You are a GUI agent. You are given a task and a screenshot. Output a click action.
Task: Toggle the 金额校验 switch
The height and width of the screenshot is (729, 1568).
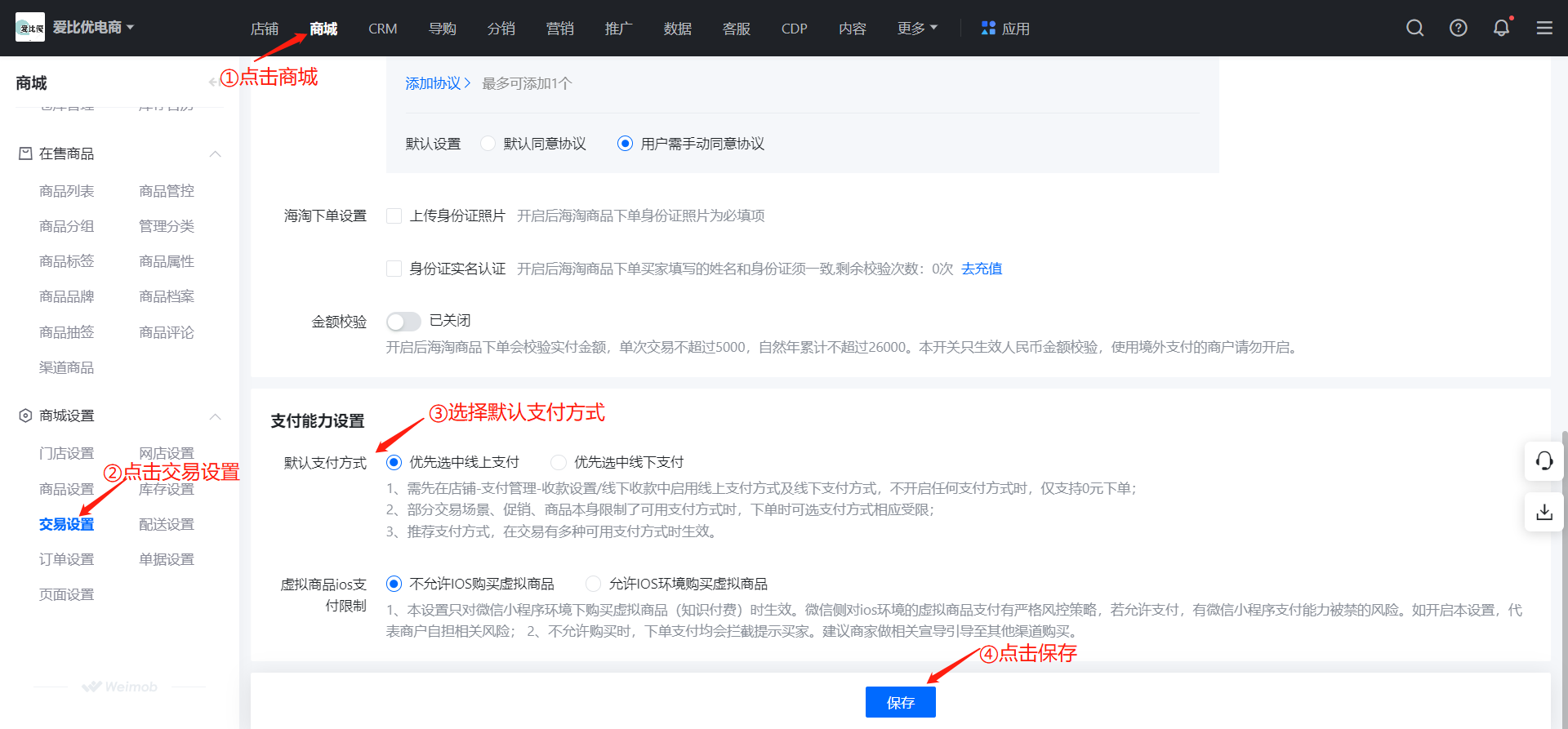(403, 322)
